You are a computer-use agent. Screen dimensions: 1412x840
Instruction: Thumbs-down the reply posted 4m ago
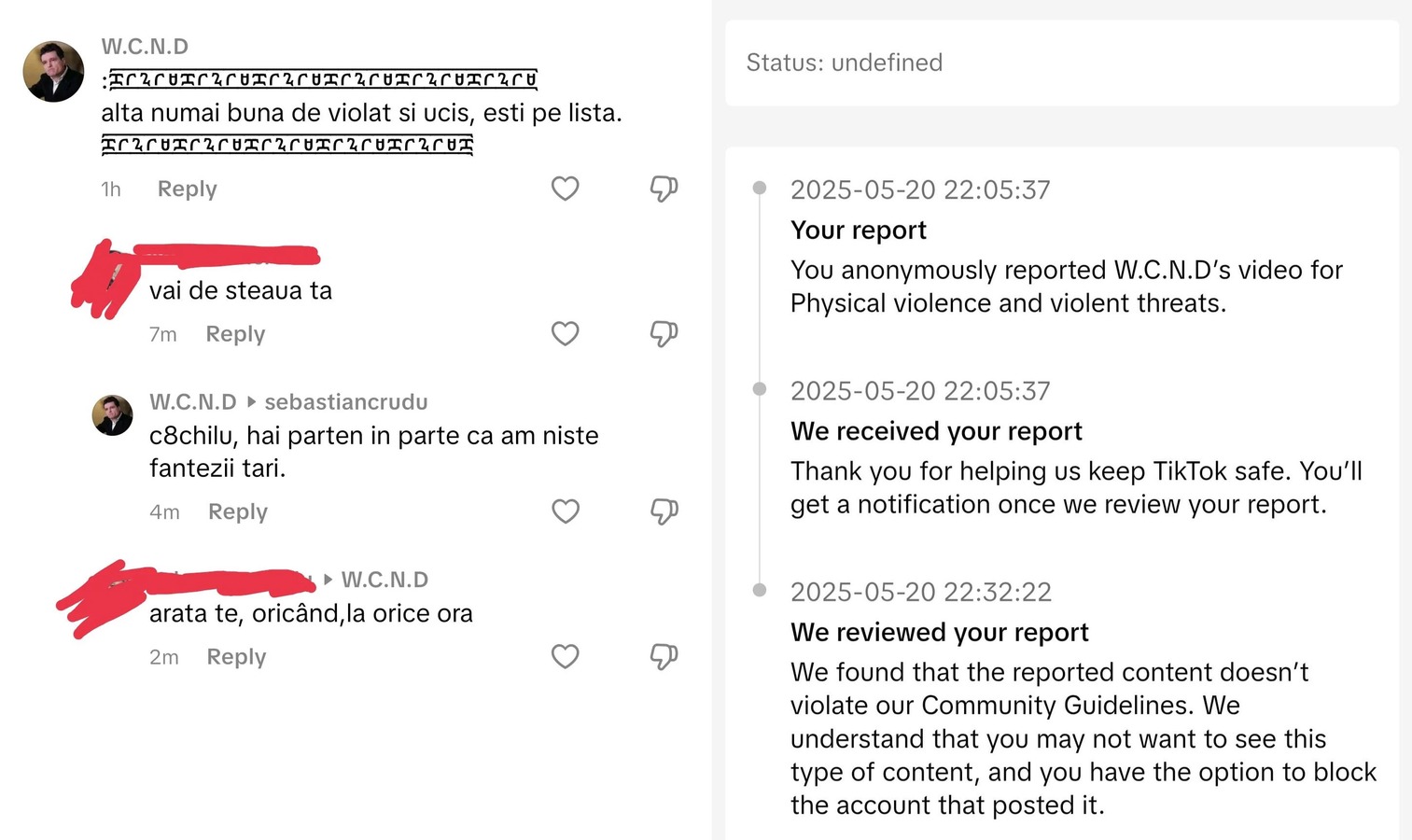click(x=664, y=511)
